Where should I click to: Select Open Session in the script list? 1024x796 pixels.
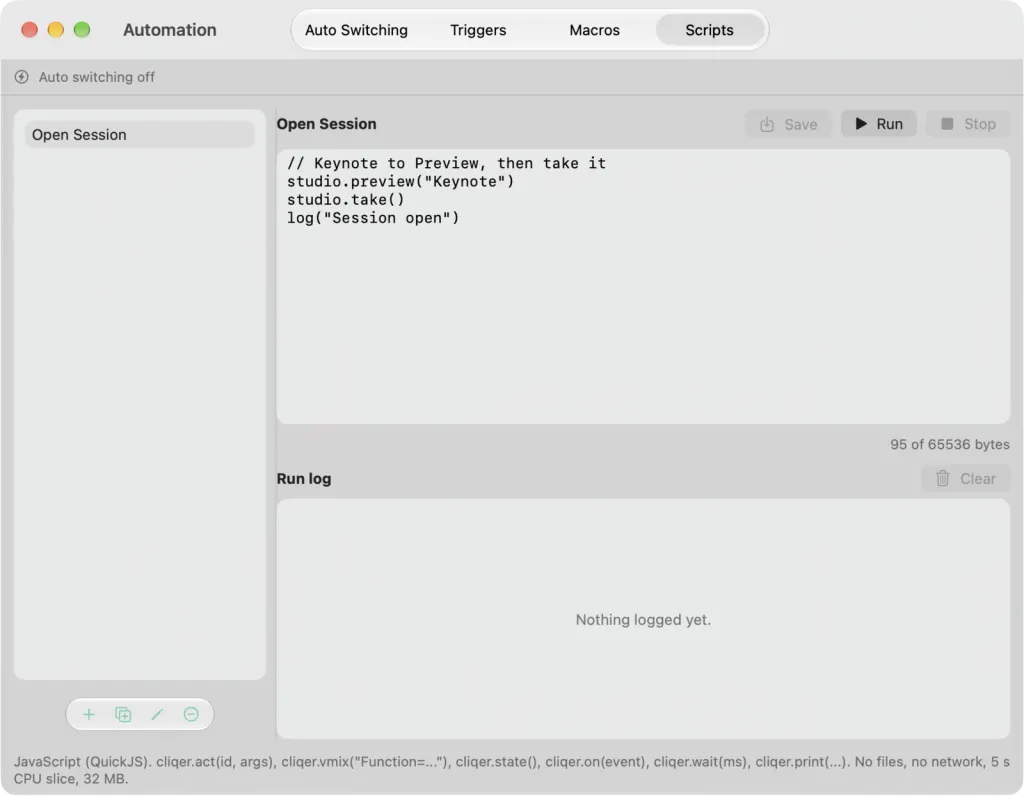click(x=140, y=135)
